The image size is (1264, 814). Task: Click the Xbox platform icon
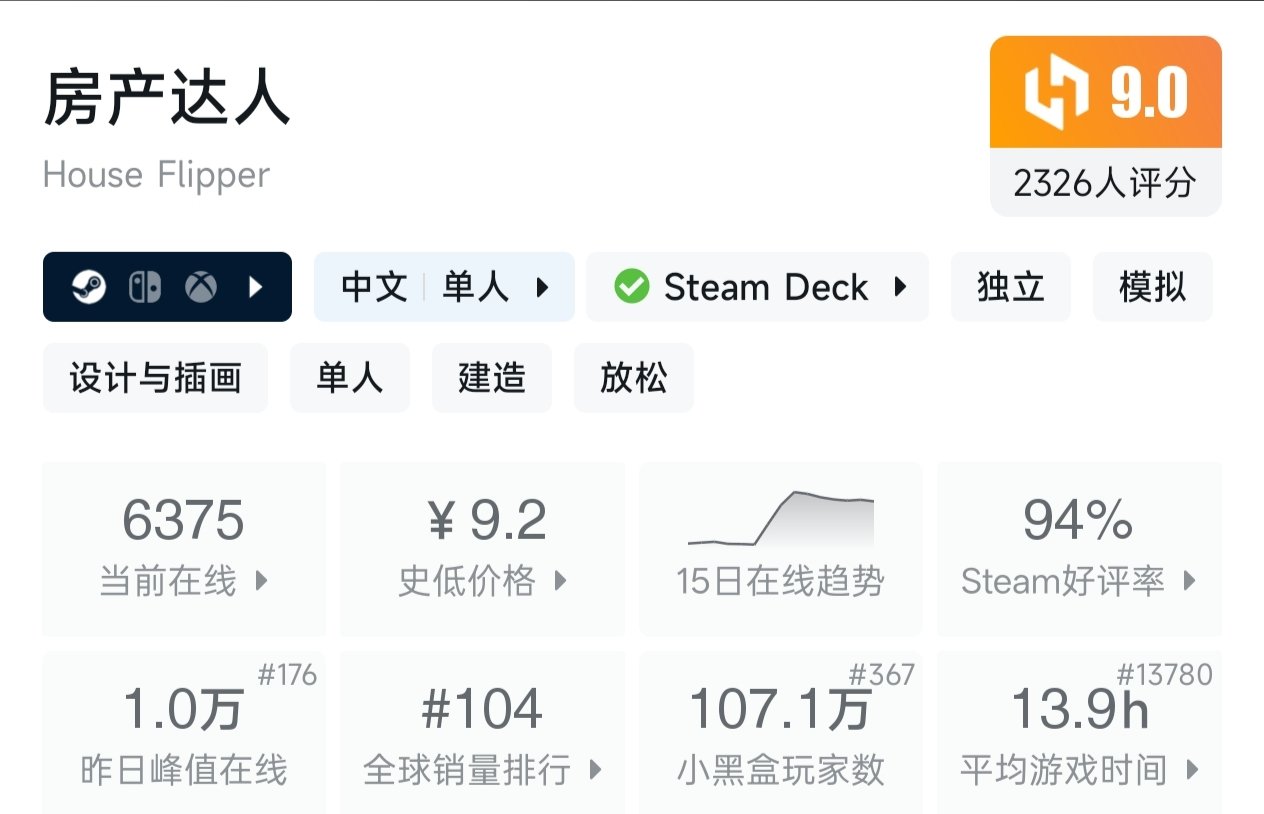(x=201, y=288)
